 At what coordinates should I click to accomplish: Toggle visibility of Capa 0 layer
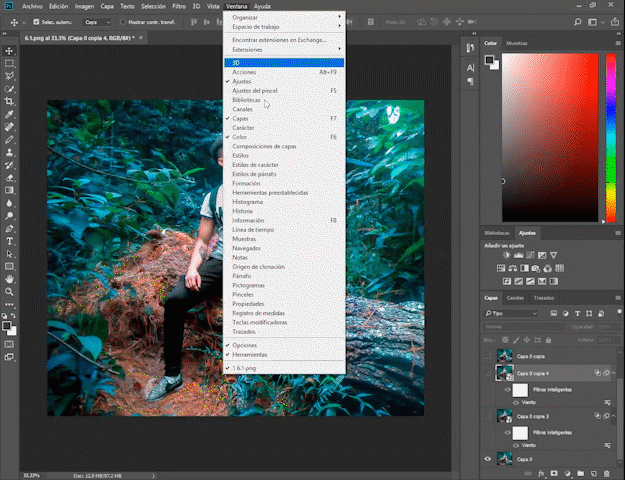click(488, 459)
